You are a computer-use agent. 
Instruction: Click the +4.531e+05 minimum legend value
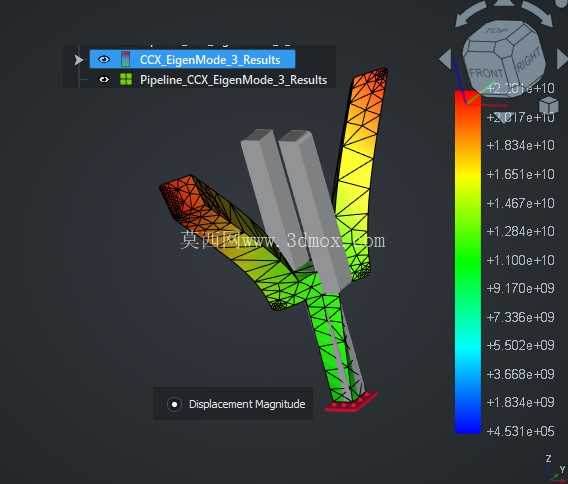(521, 431)
